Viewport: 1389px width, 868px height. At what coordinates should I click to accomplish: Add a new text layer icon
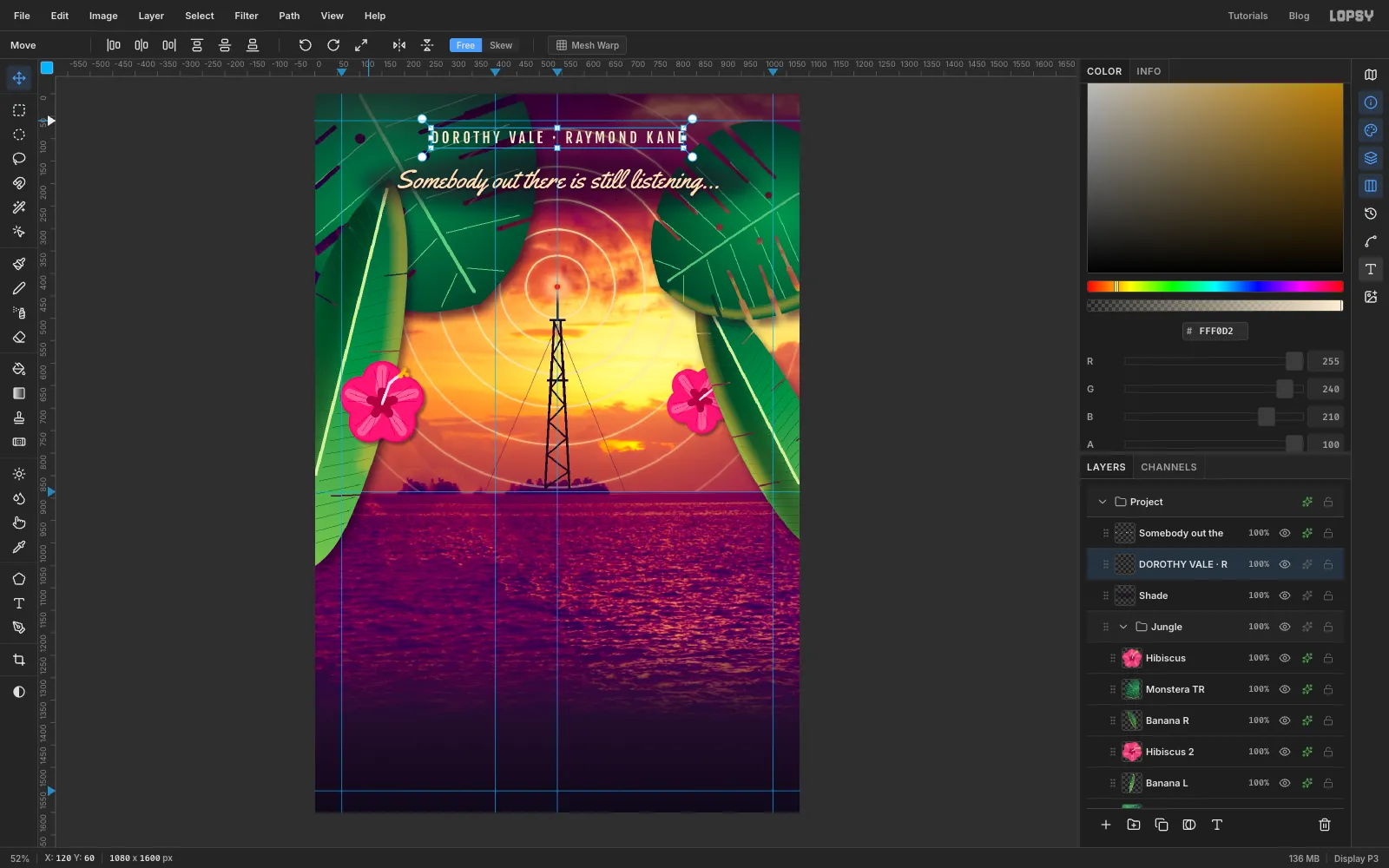tap(1217, 825)
